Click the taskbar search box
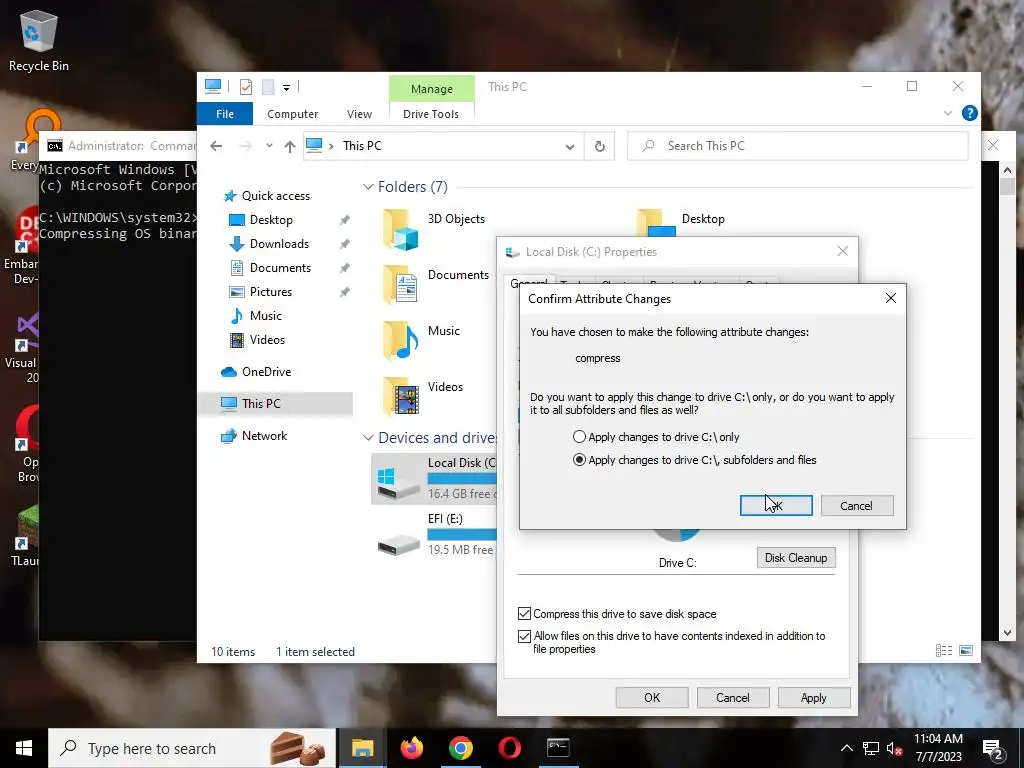This screenshot has width=1024, height=768. [192, 748]
